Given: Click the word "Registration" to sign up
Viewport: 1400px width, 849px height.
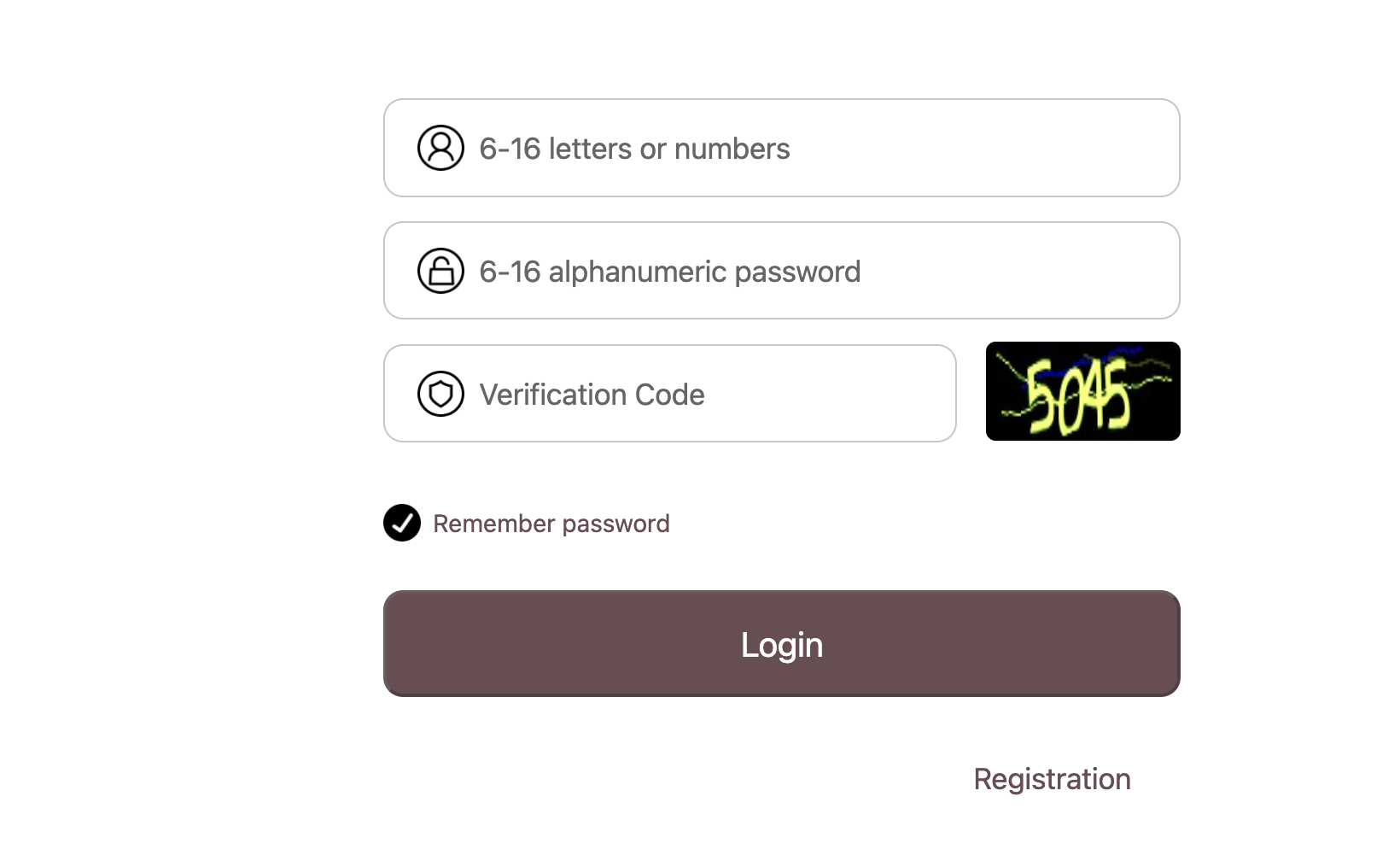Looking at the screenshot, I should click(1052, 779).
